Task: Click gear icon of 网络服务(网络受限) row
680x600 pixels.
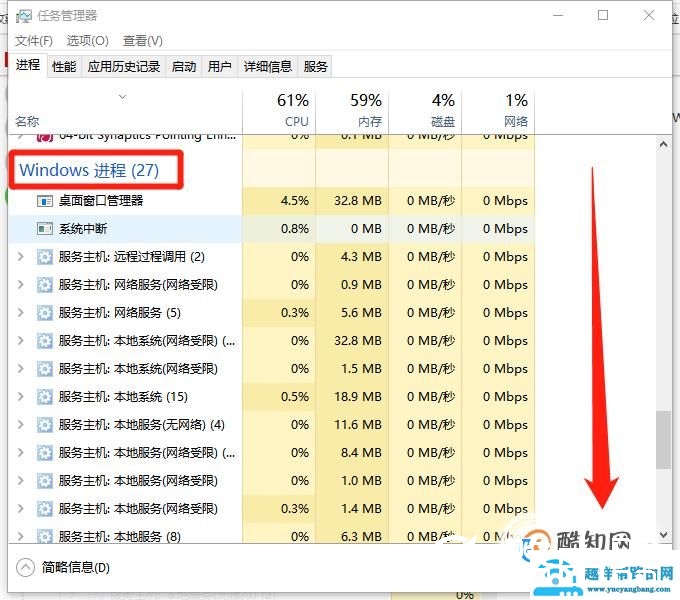Action: pyautogui.click(x=45, y=285)
